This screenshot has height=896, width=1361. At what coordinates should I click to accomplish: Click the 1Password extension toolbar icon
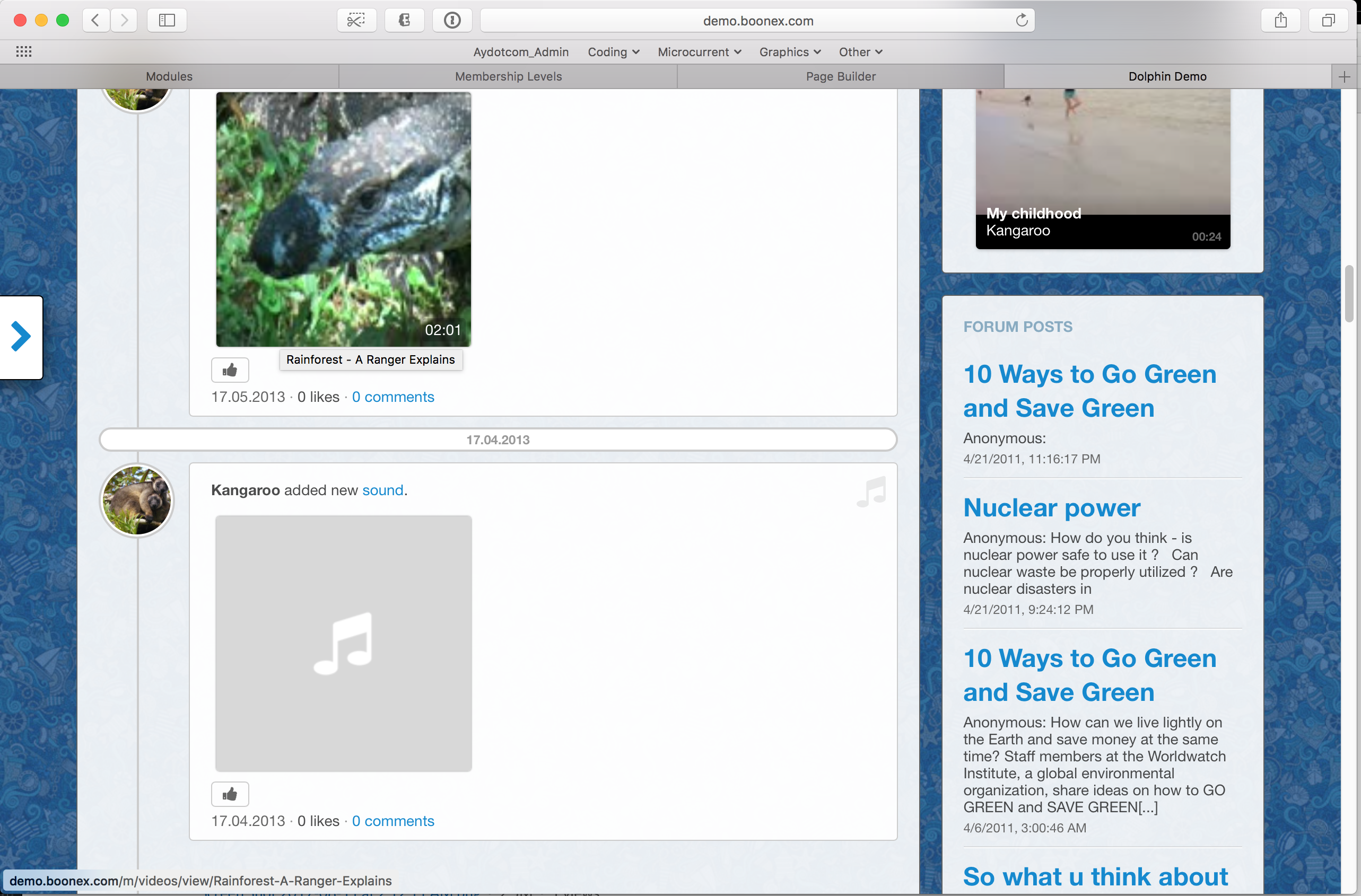(x=452, y=21)
